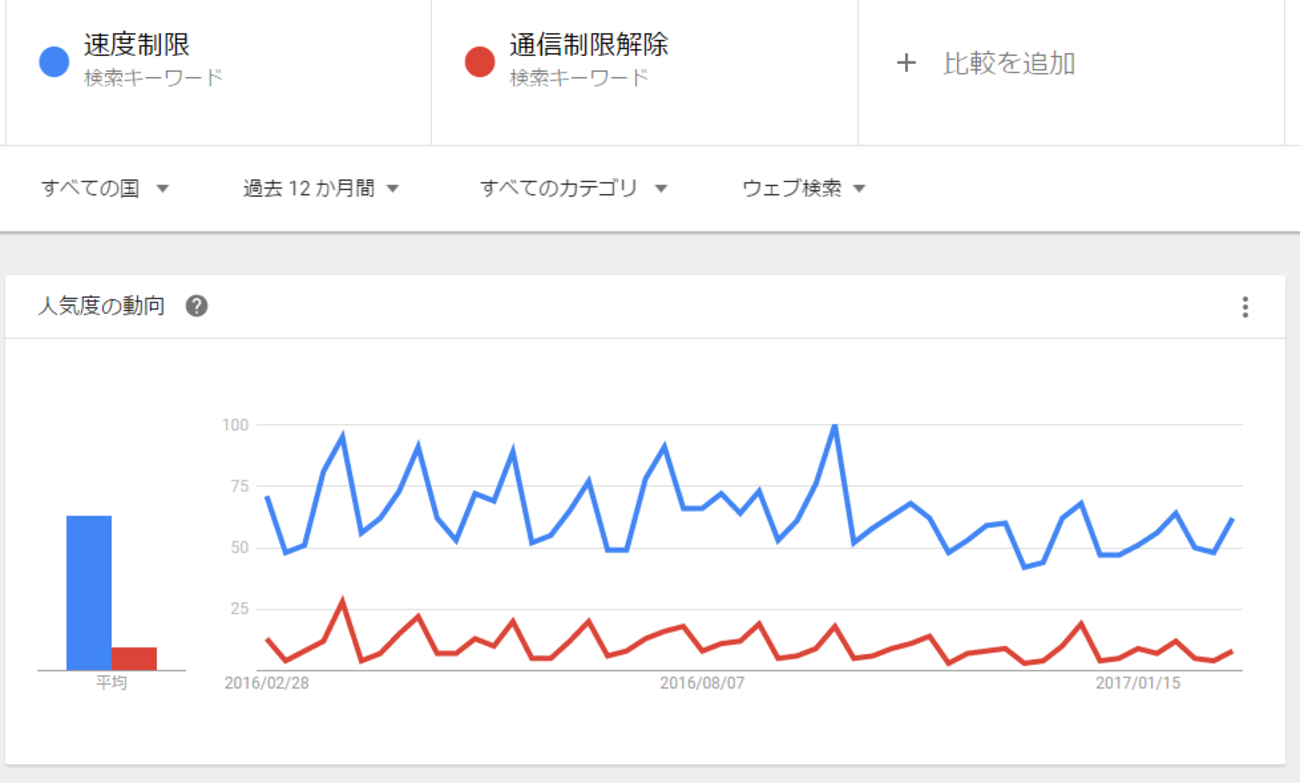
Task: Select the 速度制限 search term field
Action: pyautogui.click(x=137, y=46)
